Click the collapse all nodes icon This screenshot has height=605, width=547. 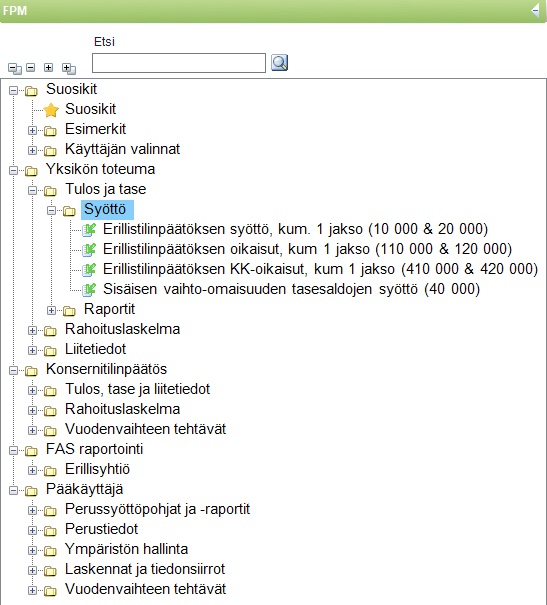[x=15, y=69]
